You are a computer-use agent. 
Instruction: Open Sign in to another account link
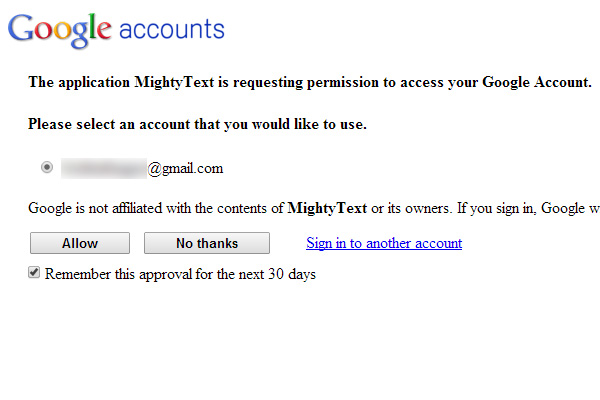pos(384,243)
